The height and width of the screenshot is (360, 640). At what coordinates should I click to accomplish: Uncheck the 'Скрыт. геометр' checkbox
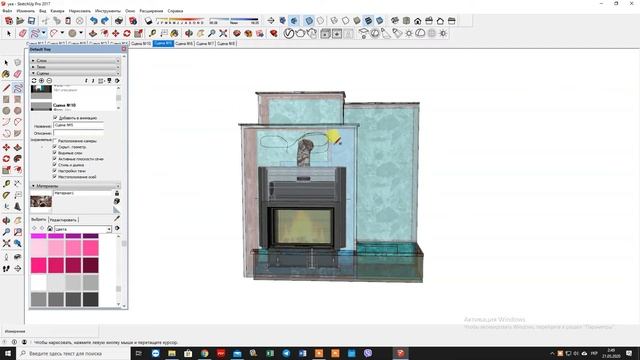click(x=55, y=147)
